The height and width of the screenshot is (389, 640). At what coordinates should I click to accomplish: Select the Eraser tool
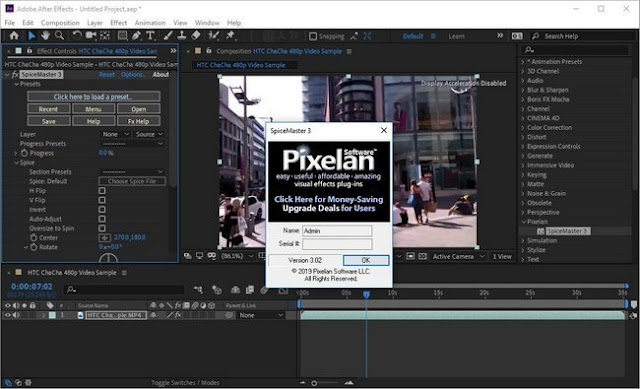pyautogui.click(x=196, y=36)
